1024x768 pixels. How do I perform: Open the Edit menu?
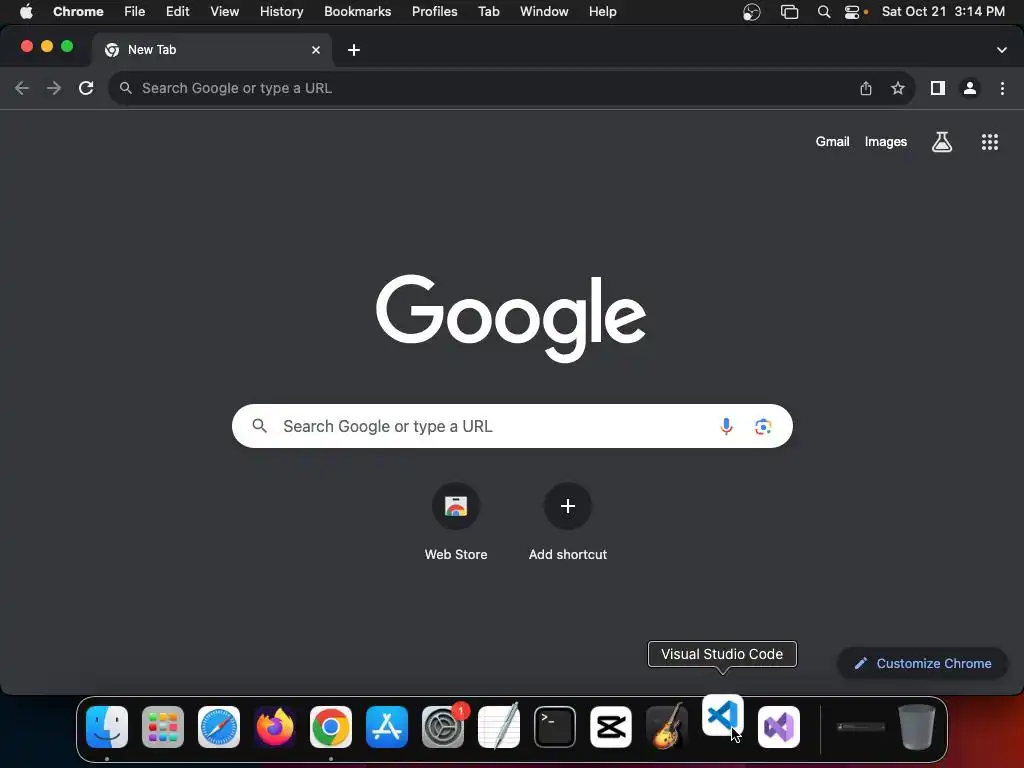[x=177, y=12]
